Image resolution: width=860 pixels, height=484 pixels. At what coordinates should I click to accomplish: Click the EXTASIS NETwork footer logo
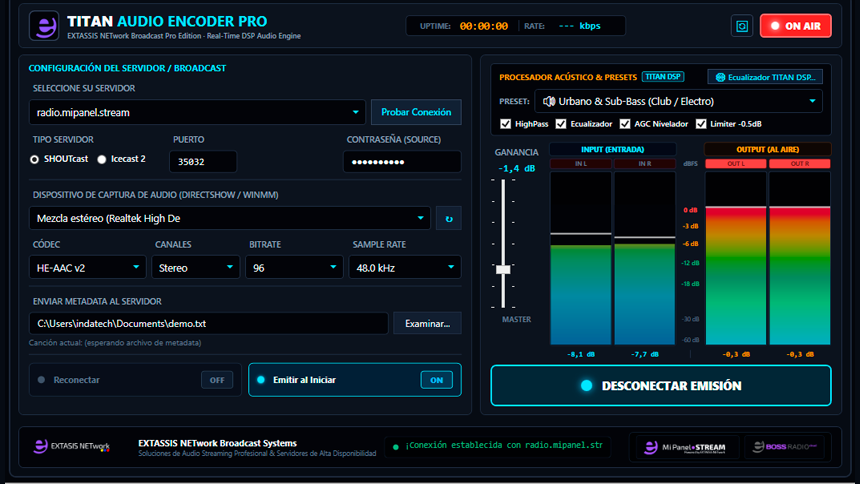click(x=72, y=446)
